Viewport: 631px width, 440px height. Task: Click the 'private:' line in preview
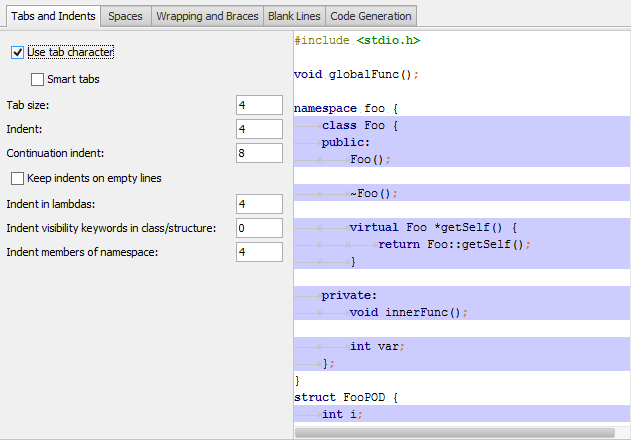(x=349, y=295)
